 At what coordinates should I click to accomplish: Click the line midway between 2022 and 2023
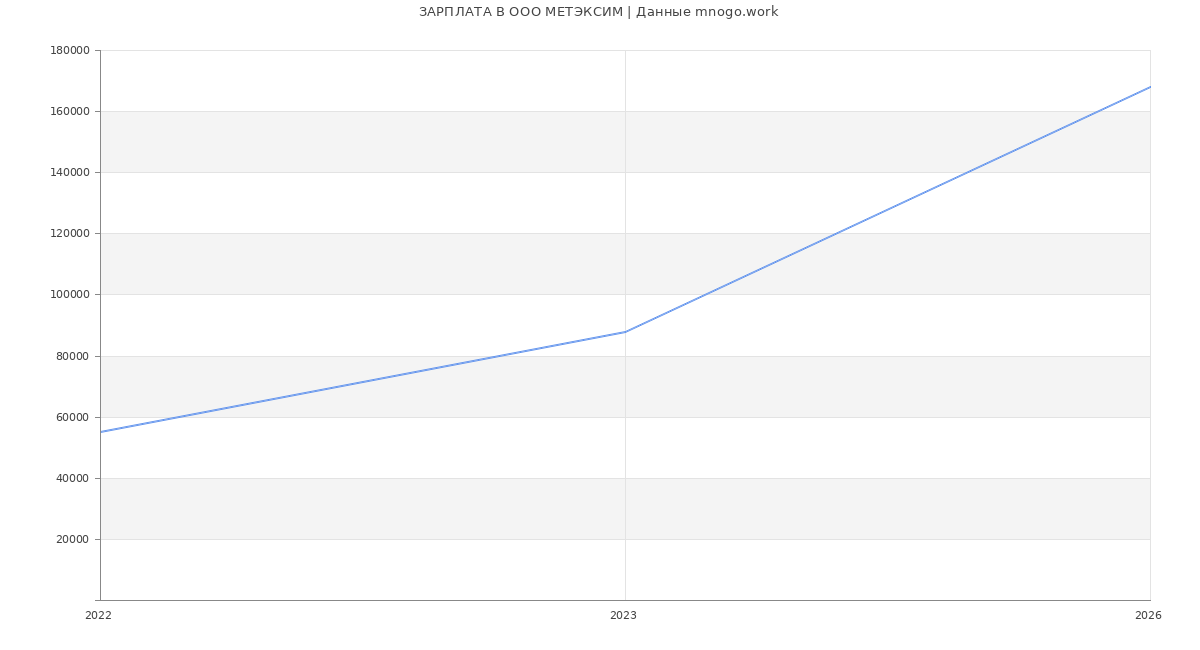[x=363, y=382]
